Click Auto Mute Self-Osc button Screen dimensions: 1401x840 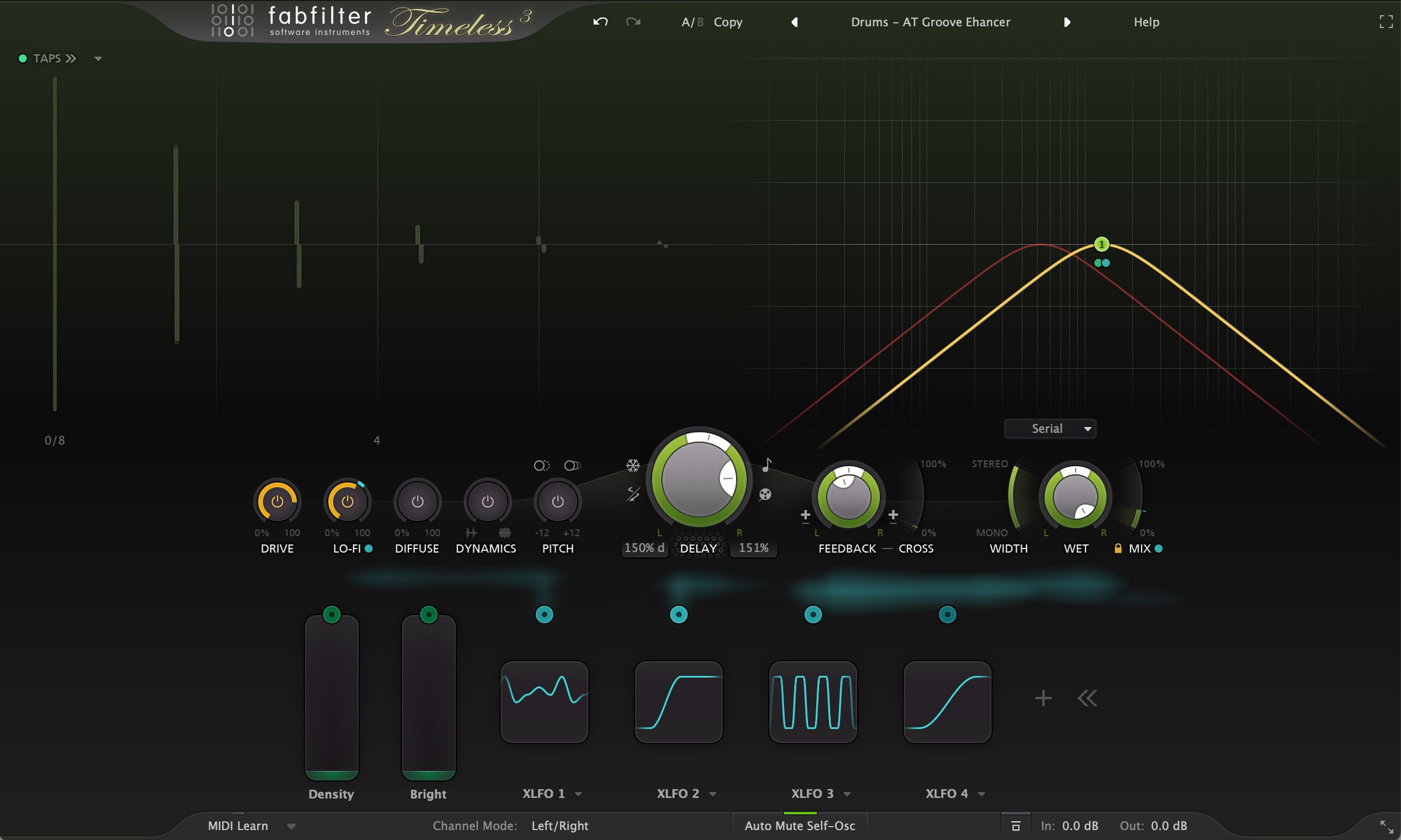pos(799,826)
